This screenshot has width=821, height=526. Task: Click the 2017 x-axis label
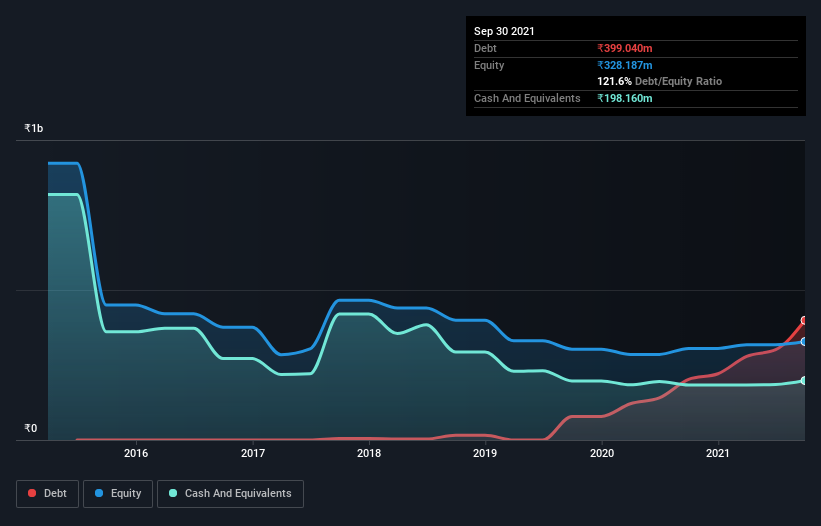(x=253, y=454)
